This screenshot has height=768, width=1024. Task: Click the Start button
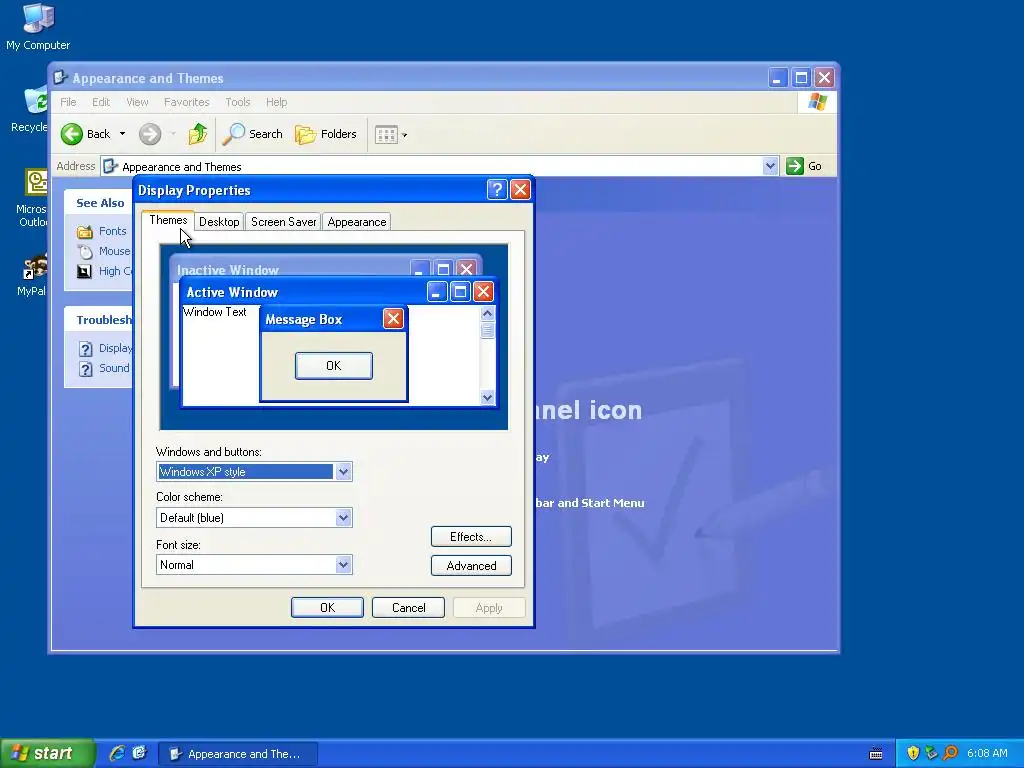pyautogui.click(x=47, y=753)
